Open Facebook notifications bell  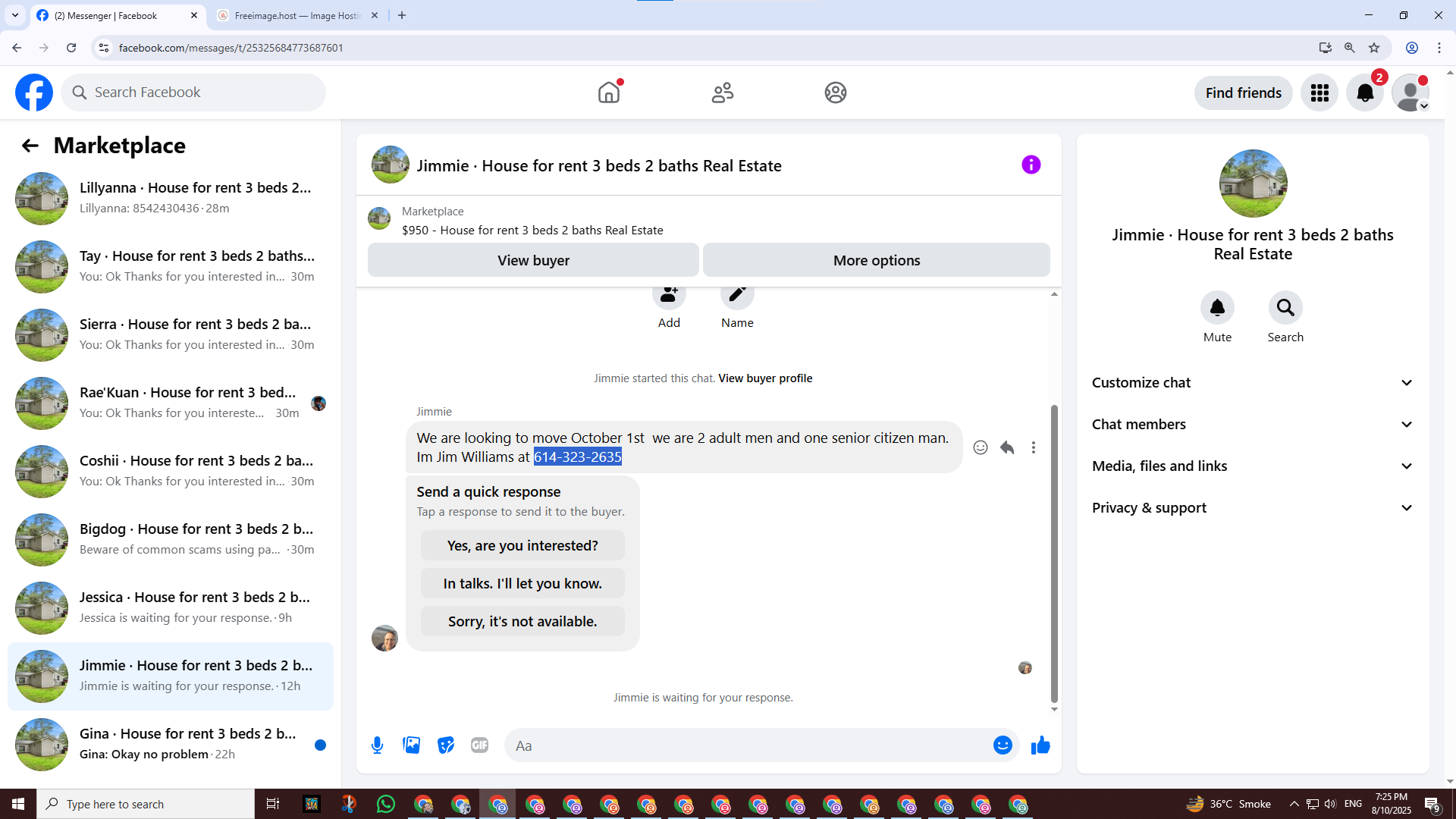1365,93
